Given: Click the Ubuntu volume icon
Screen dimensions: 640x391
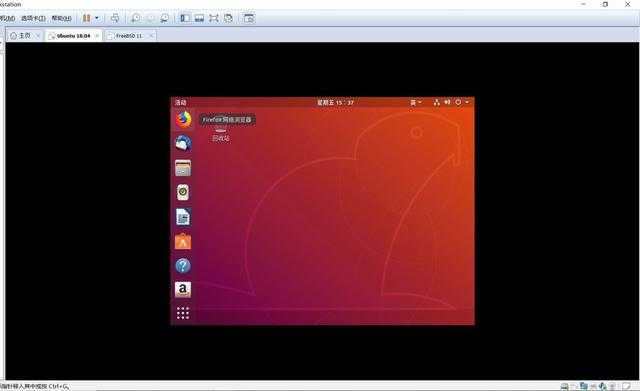Looking at the screenshot, I should [447, 102].
